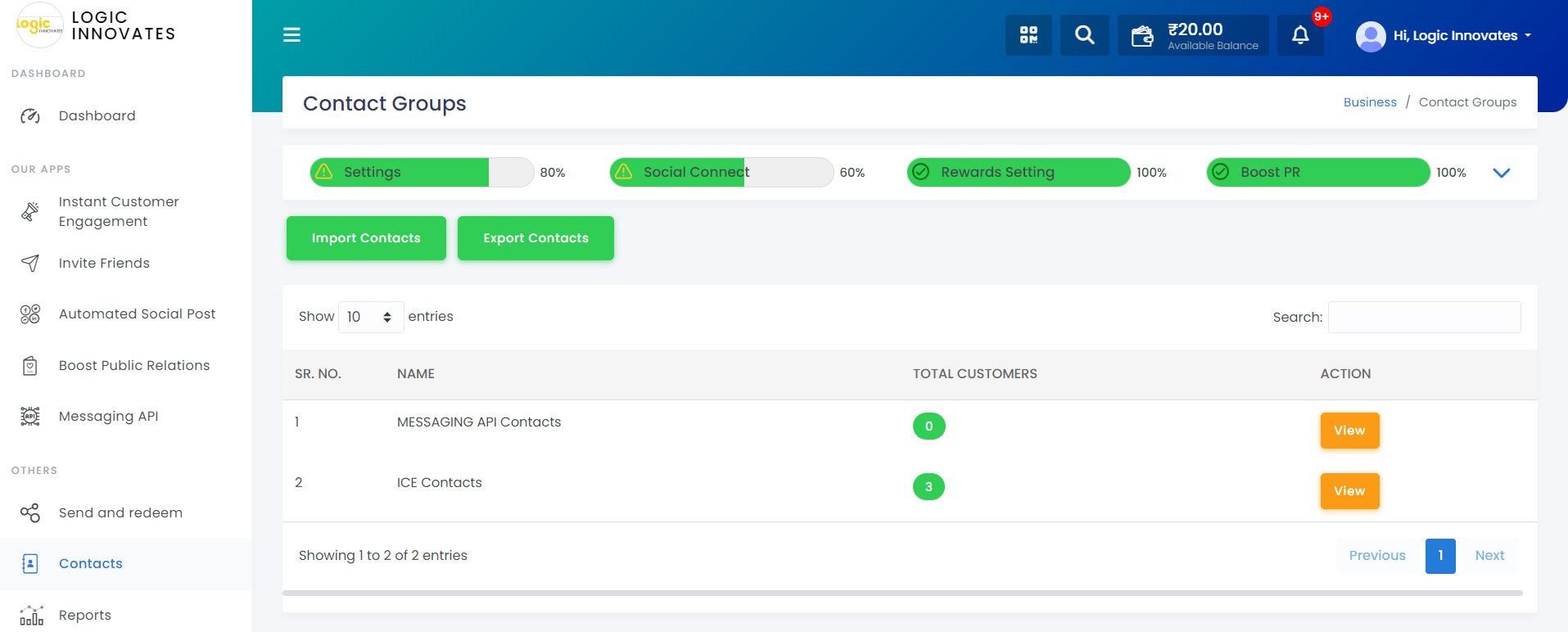This screenshot has height=632, width=1568.
Task: Click Import Contacts button
Action: pyautogui.click(x=366, y=238)
